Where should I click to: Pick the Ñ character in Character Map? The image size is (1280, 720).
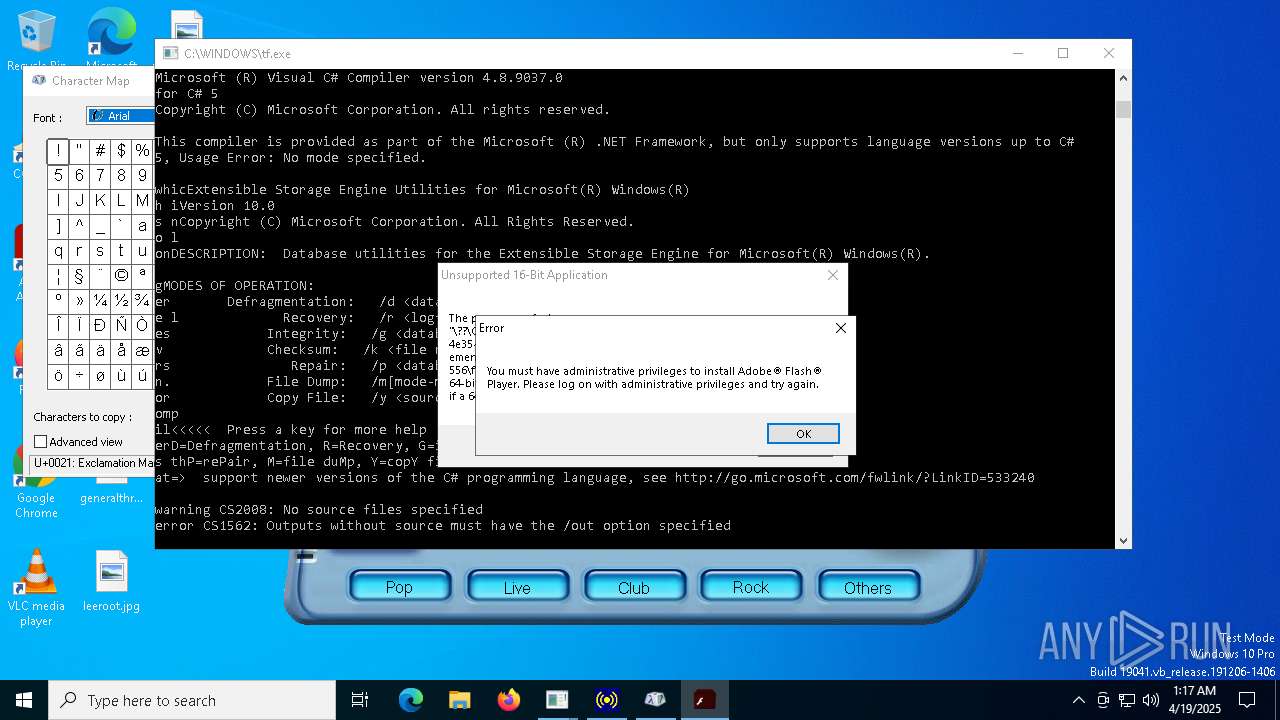pyautogui.click(x=121, y=326)
